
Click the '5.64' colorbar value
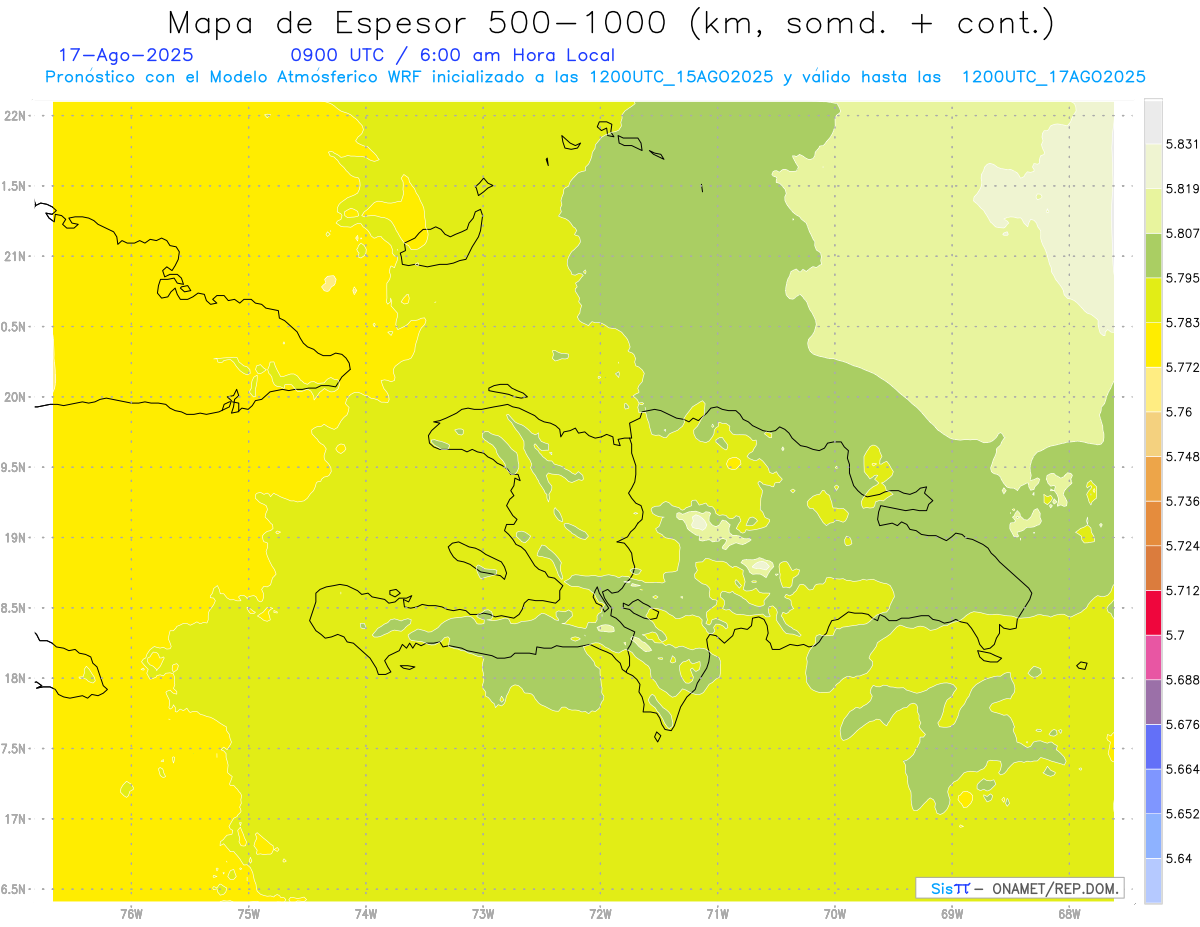click(1178, 858)
